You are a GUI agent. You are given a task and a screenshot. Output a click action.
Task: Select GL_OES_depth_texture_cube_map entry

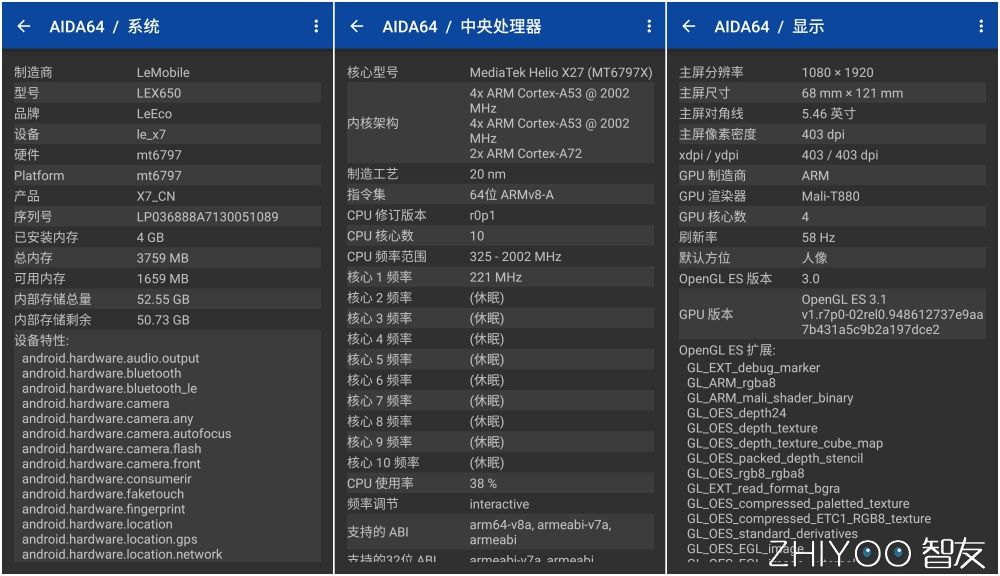pyautogui.click(x=784, y=443)
